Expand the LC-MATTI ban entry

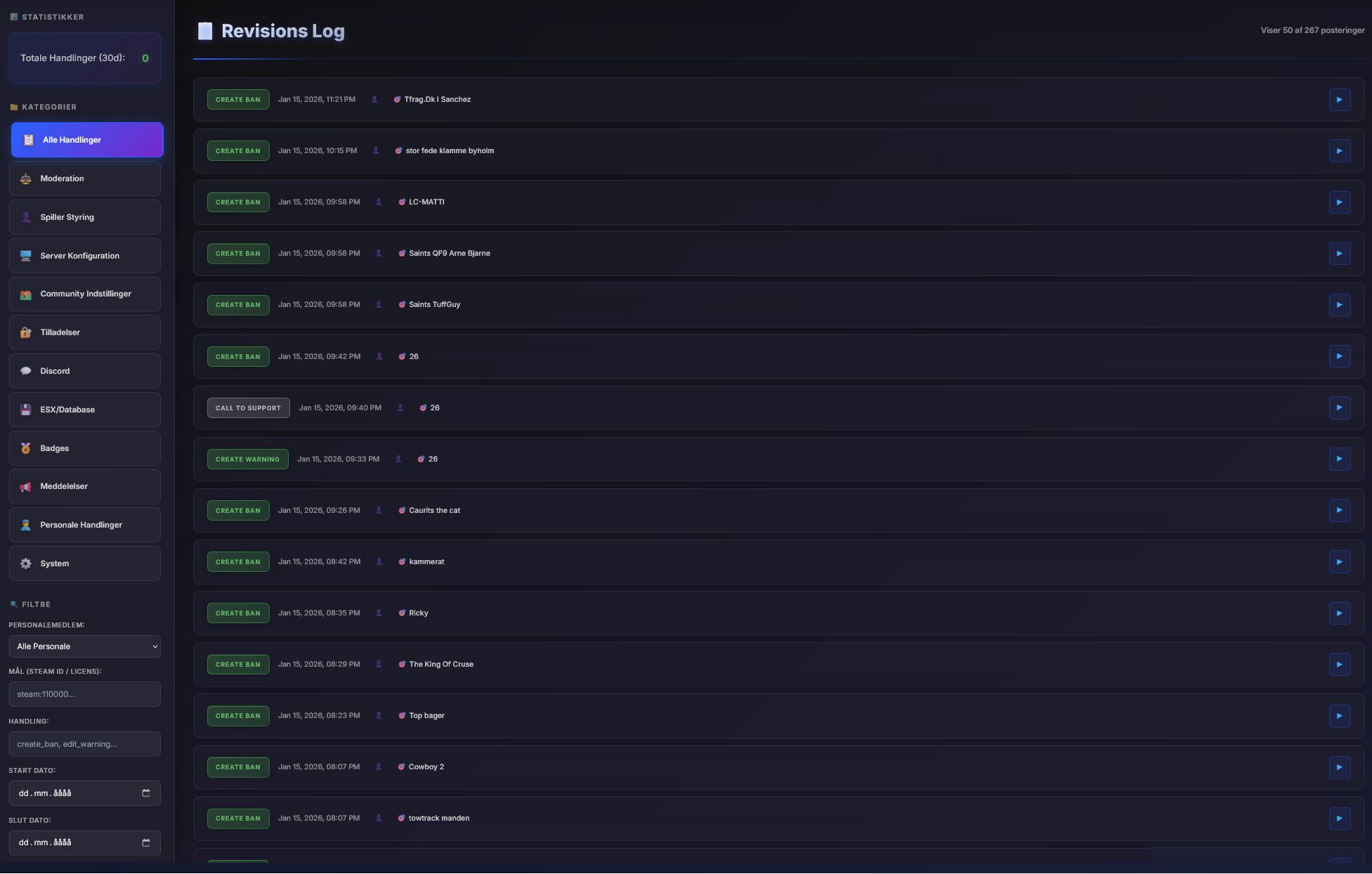coord(1340,202)
